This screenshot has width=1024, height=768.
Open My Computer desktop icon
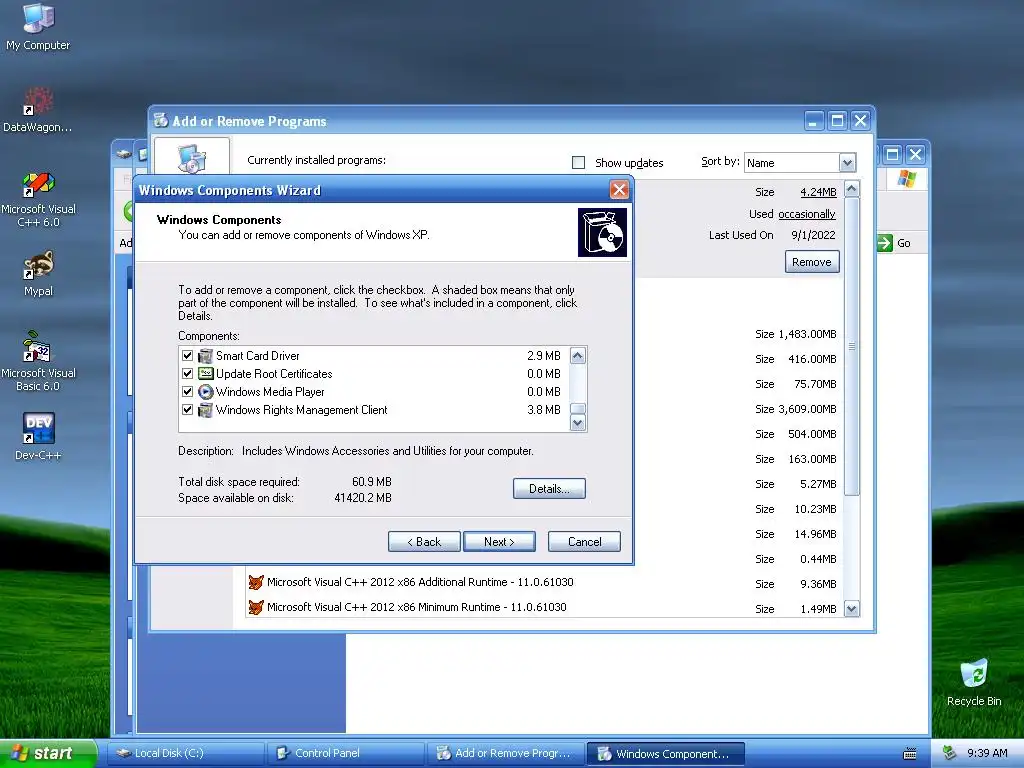pyautogui.click(x=38, y=26)
